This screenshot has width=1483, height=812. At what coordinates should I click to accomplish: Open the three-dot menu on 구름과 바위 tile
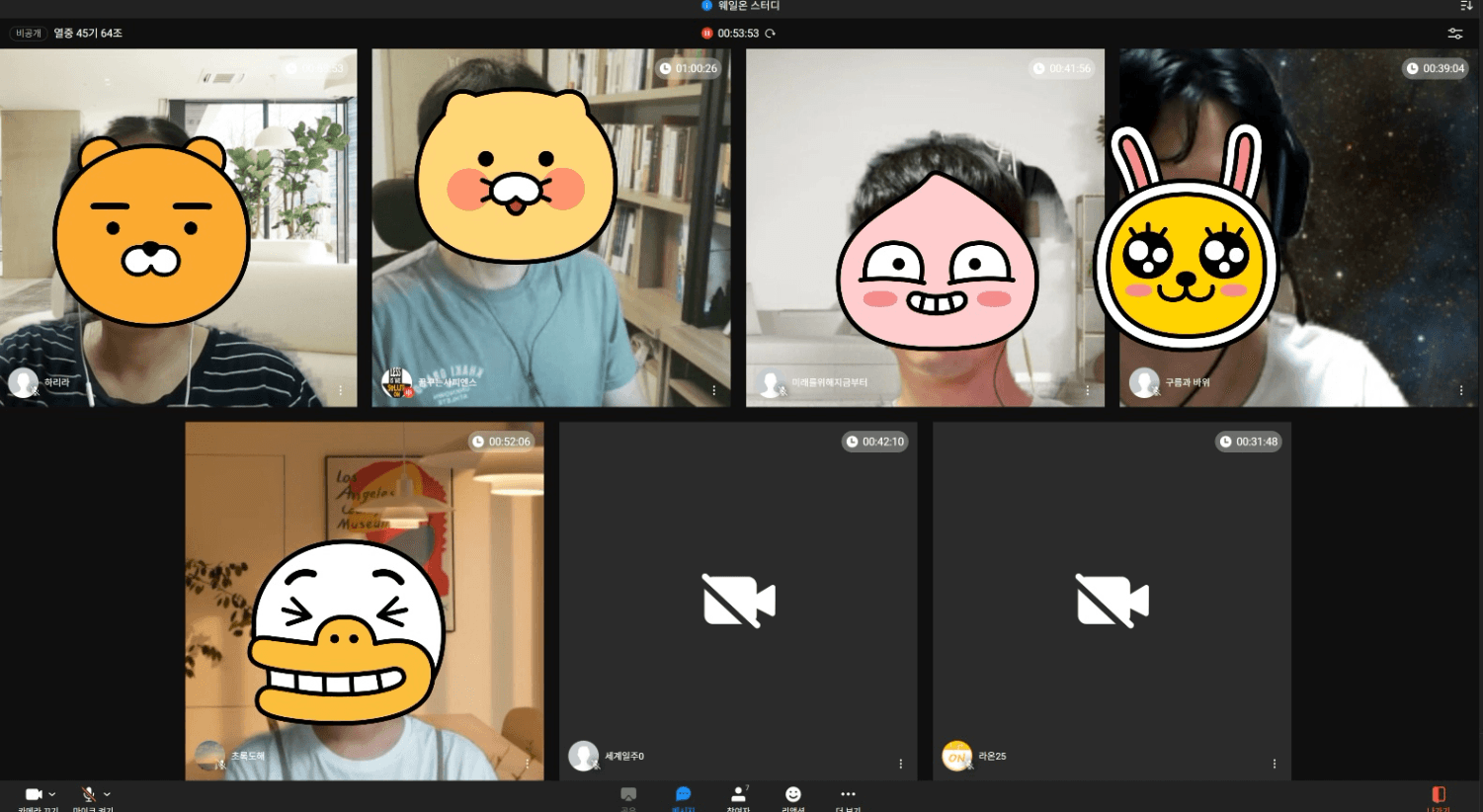click(1461, 390)
